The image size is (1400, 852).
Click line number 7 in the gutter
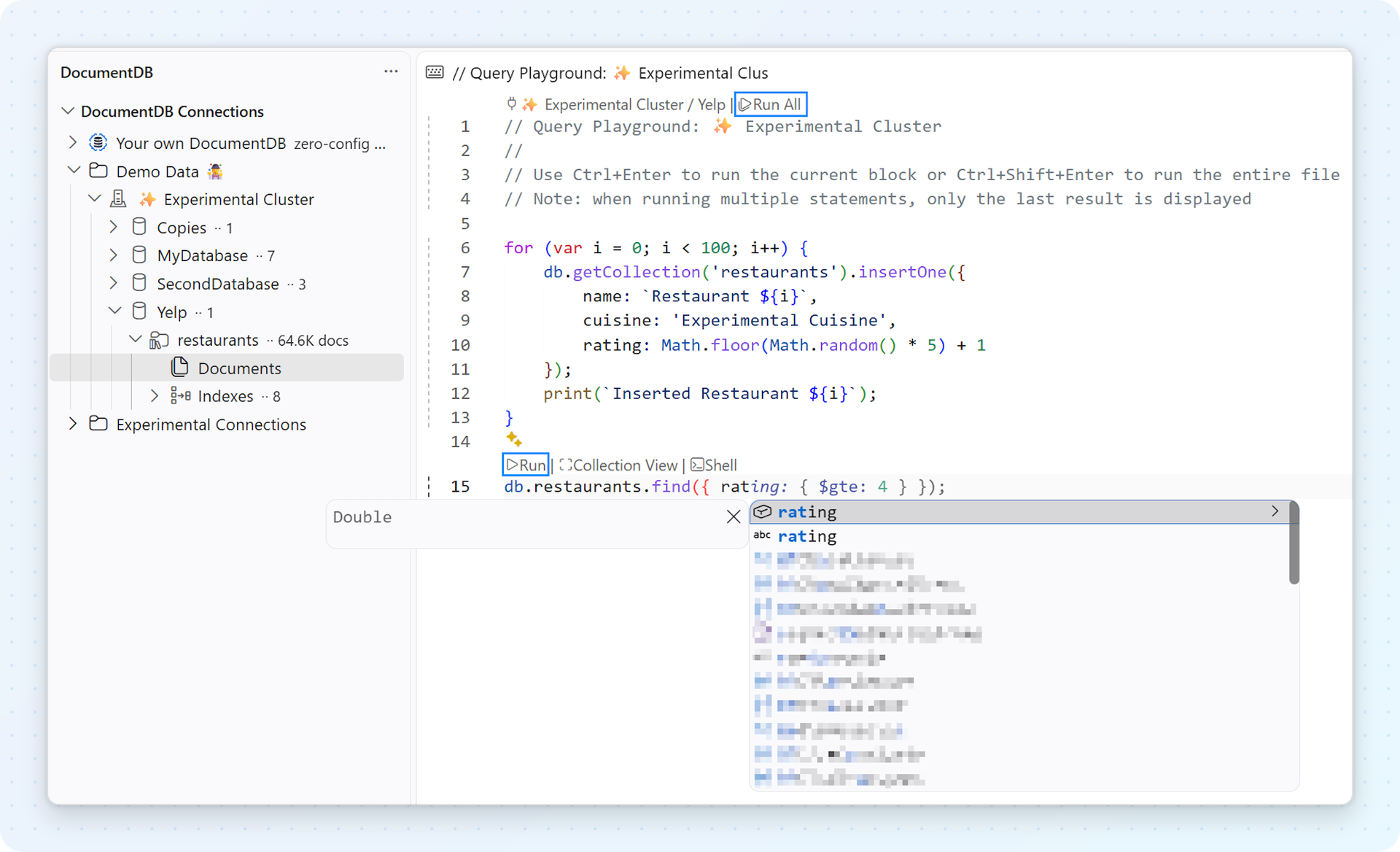pos(464,271)
